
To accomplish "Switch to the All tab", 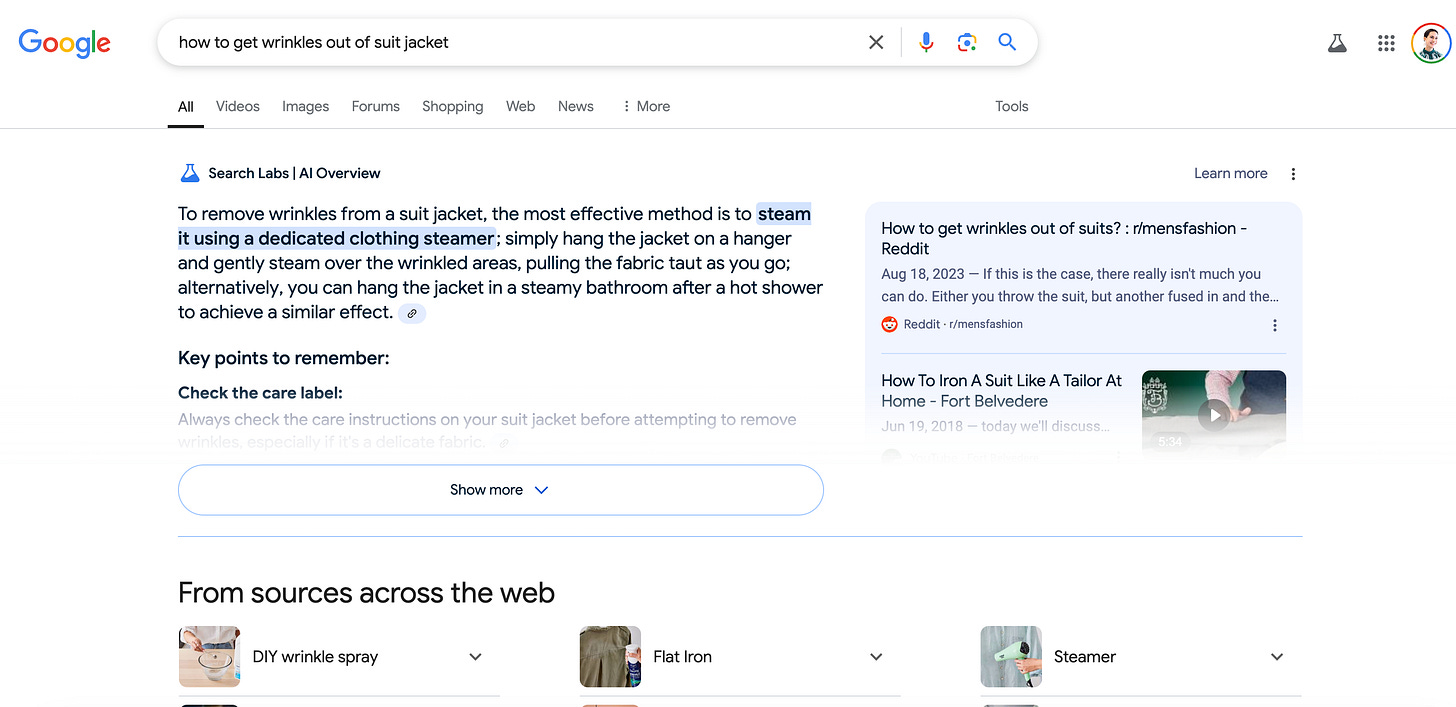I will (186, 106).
